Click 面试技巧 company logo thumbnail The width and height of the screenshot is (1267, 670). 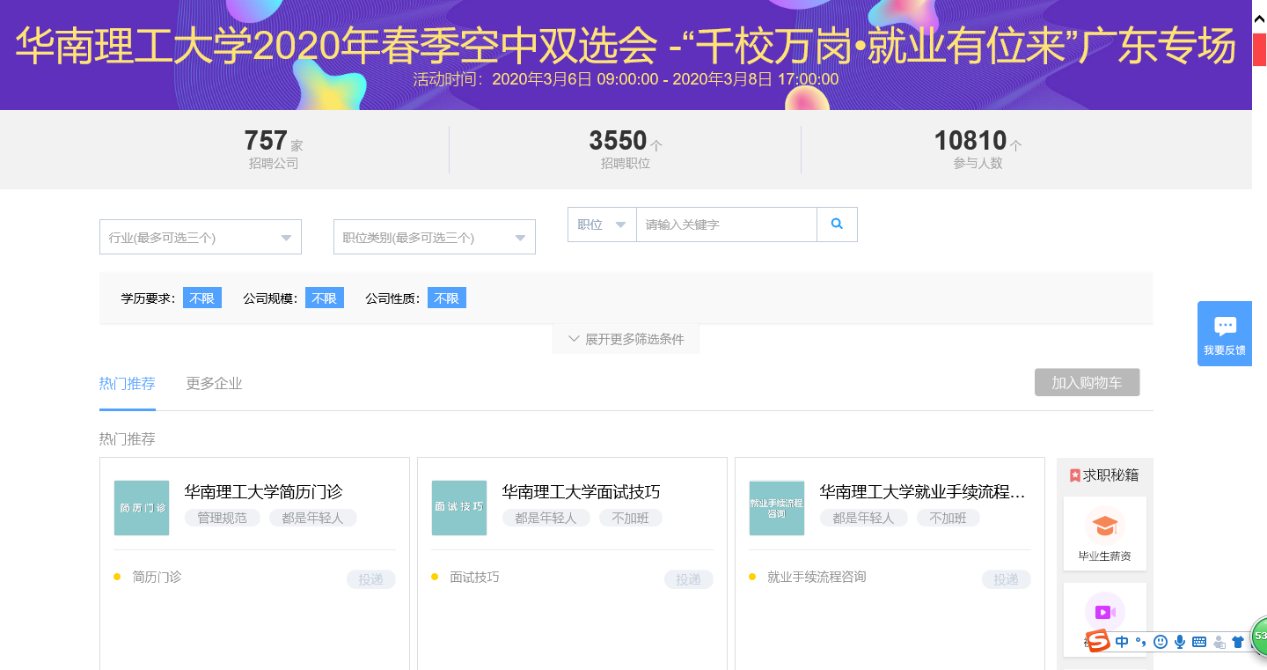coord(459,508)
